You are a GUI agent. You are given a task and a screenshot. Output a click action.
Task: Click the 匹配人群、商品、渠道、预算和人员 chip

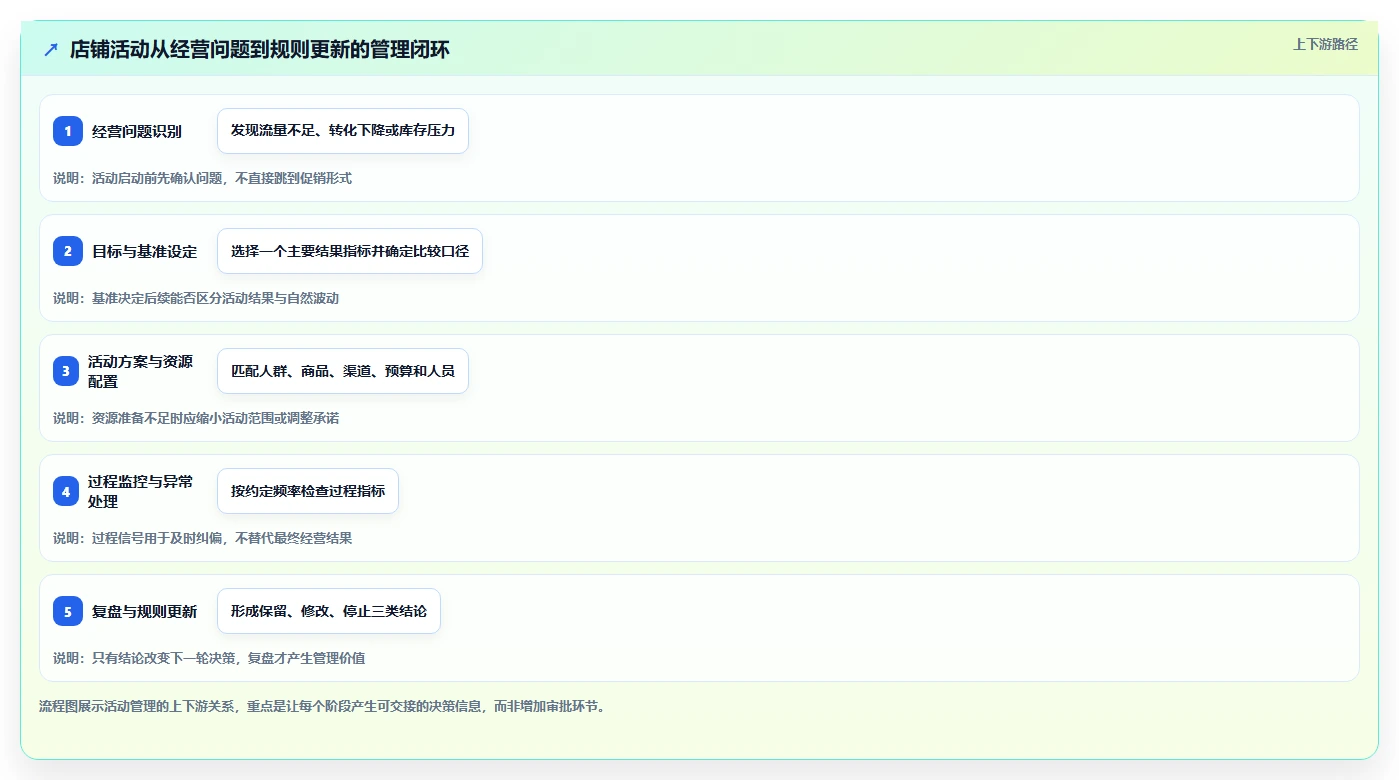pos(343,371)
